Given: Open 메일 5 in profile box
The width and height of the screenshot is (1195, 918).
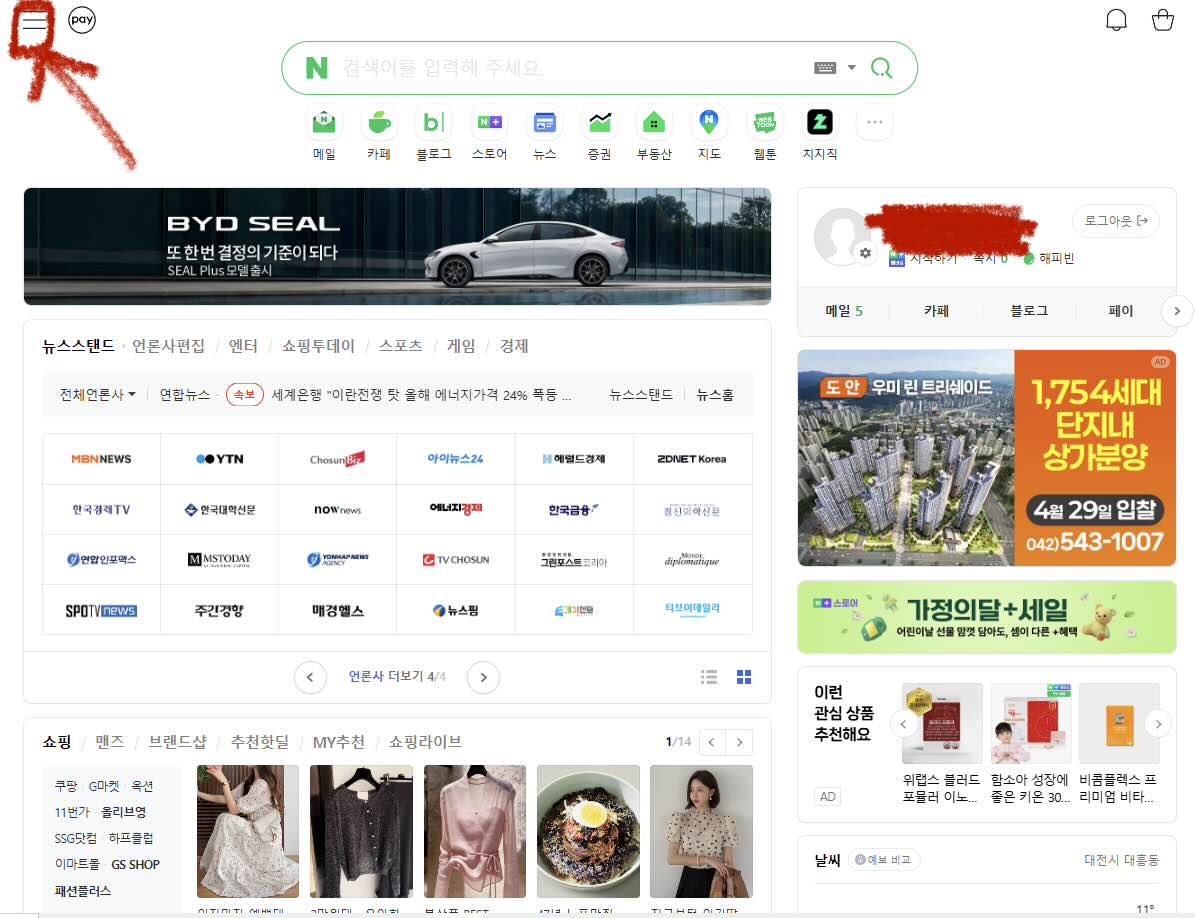Looking at the screenshot, I should pyautogui.click(x=844, y=311).
